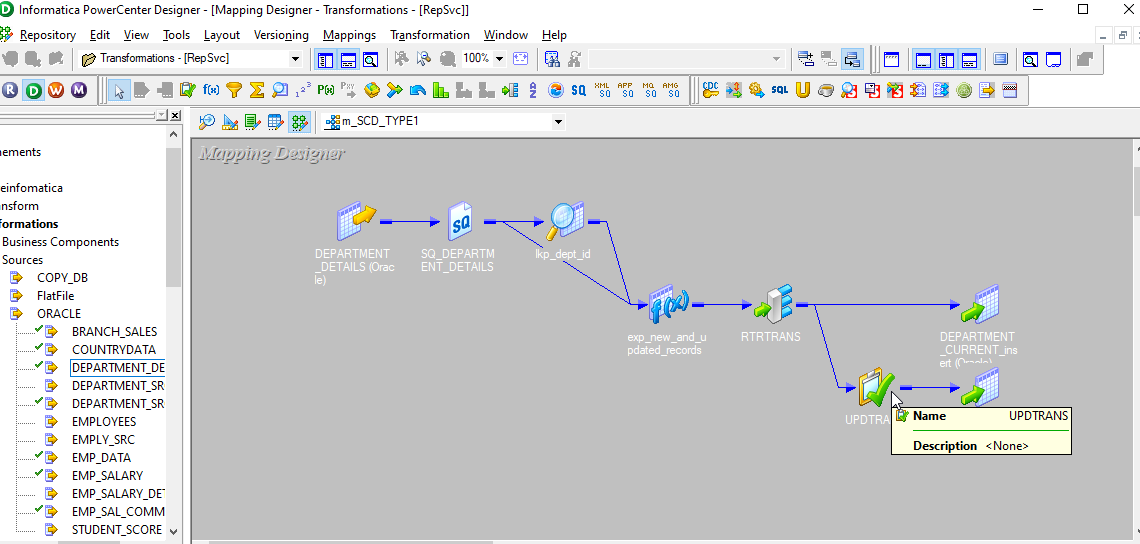
Task: Click the RTRTRANS router node in mapping
Action: click(772, 304)
